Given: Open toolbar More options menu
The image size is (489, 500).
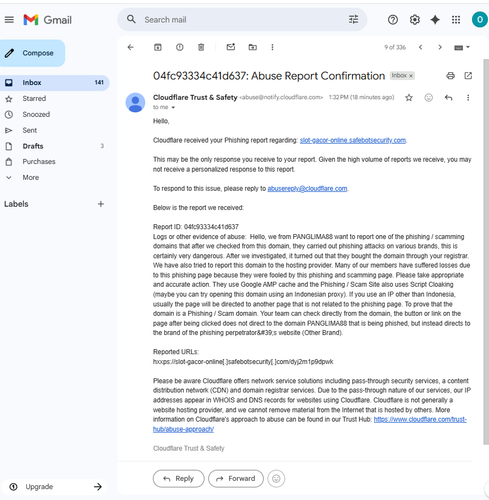Looking at the screenshot, I should (272, 47).
